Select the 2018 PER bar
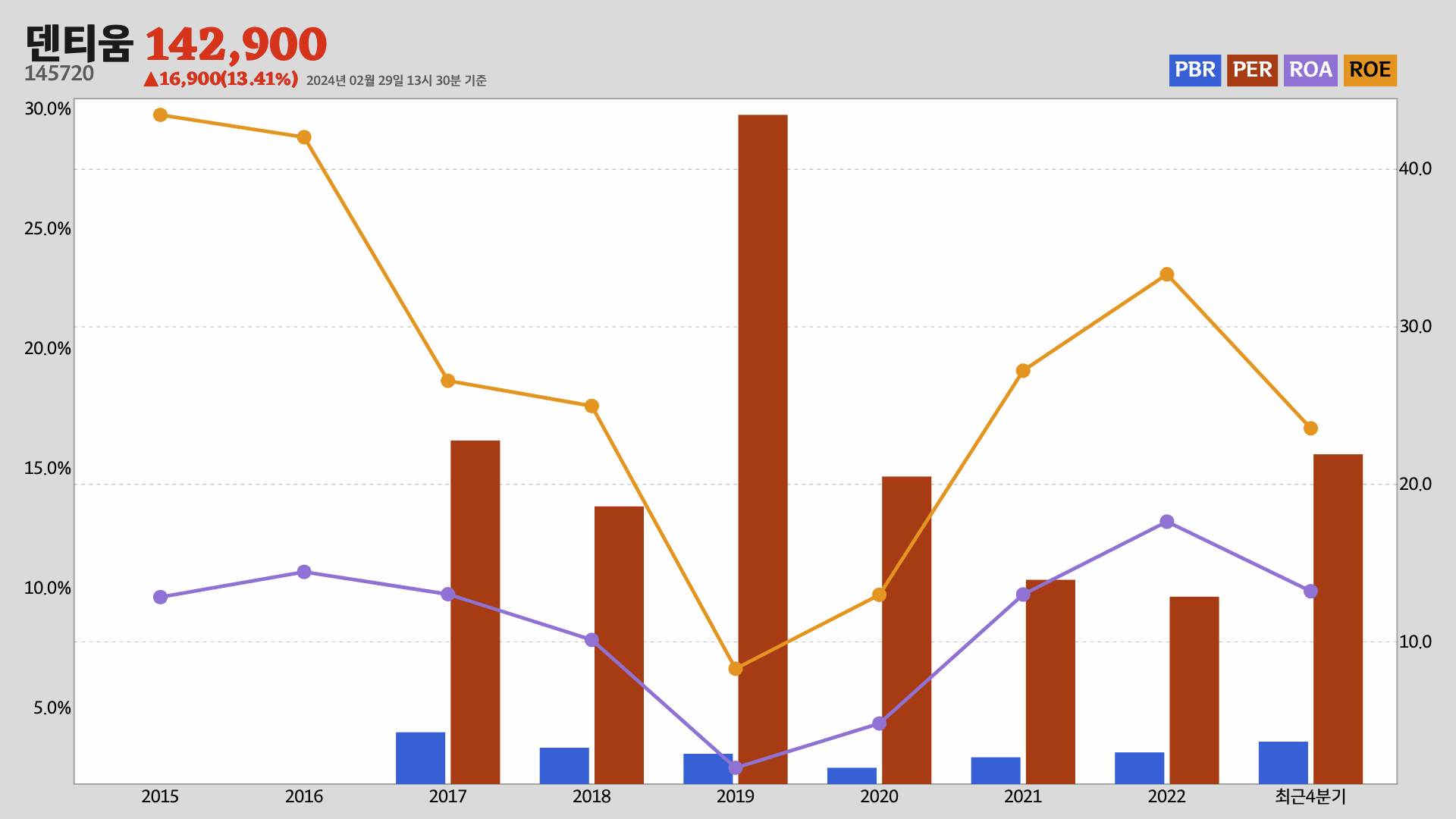Screen dimensions: 1456x819 [x=619, y=645]
